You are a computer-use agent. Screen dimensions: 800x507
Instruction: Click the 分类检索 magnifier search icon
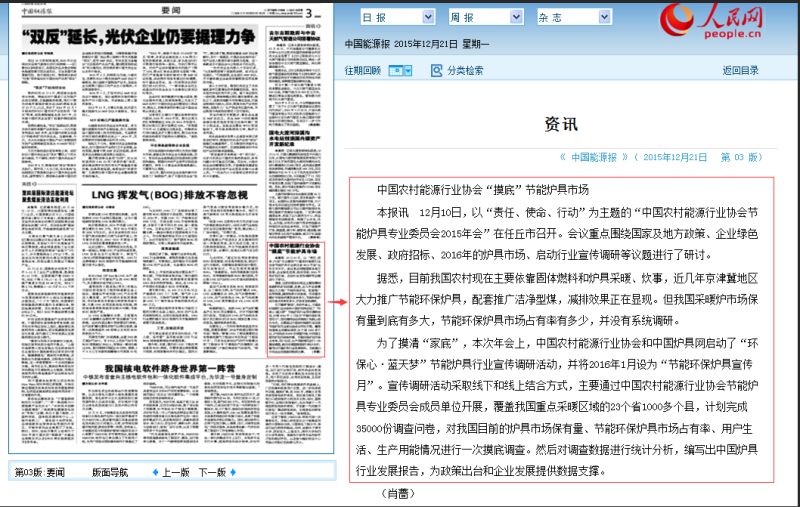[x=436, y=70]
